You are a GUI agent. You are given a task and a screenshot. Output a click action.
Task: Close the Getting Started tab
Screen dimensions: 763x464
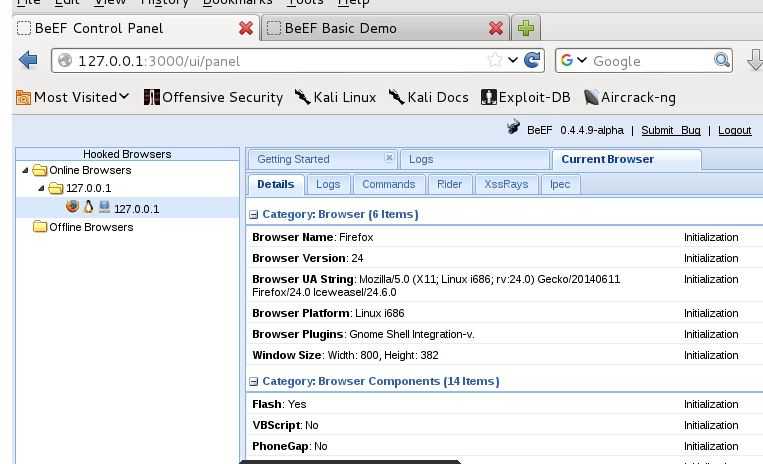click(389, 158)
